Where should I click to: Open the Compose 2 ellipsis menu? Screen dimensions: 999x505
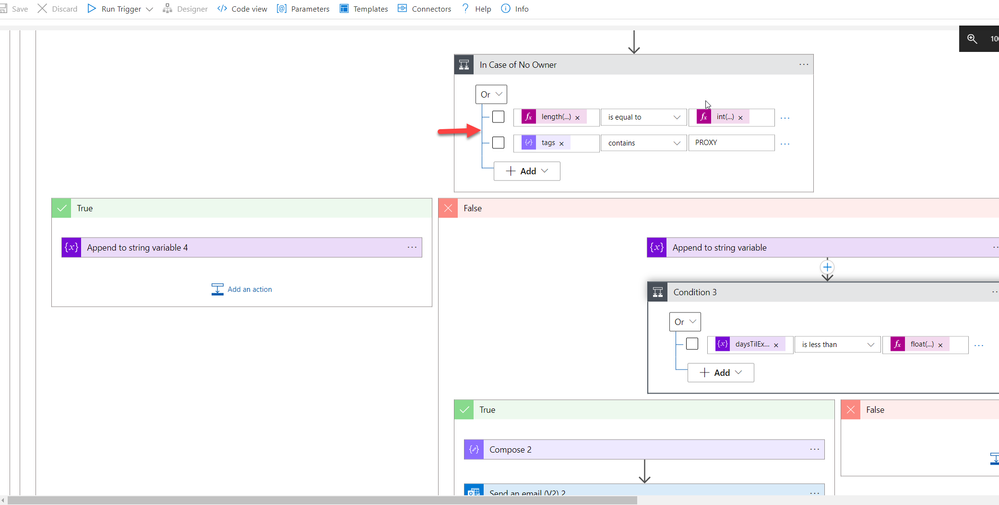pos(814,450)
